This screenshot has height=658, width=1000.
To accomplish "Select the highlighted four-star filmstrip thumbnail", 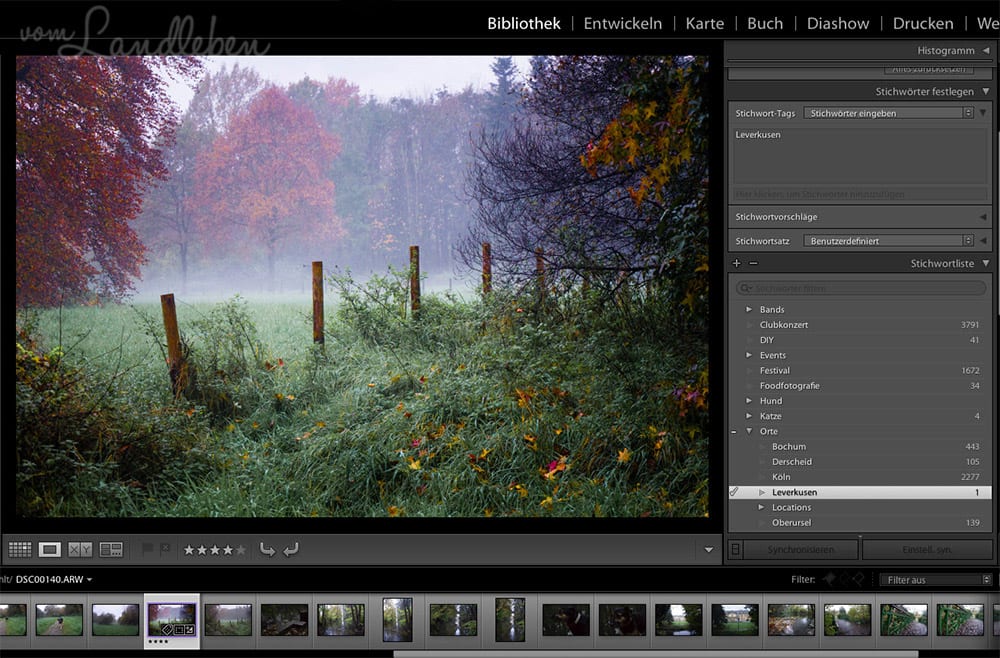I will [172, 620].
